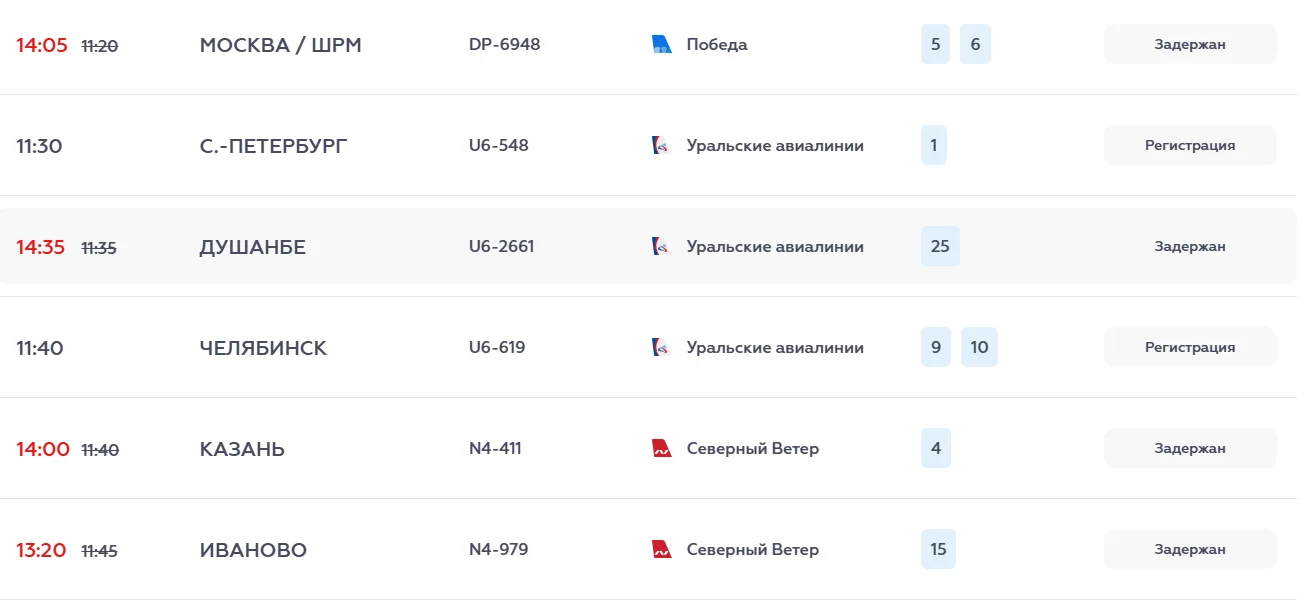Click Уральские авиалинии logo in Челябинск row
Screen dimensions: 1308x606
[x=662, y=347]
